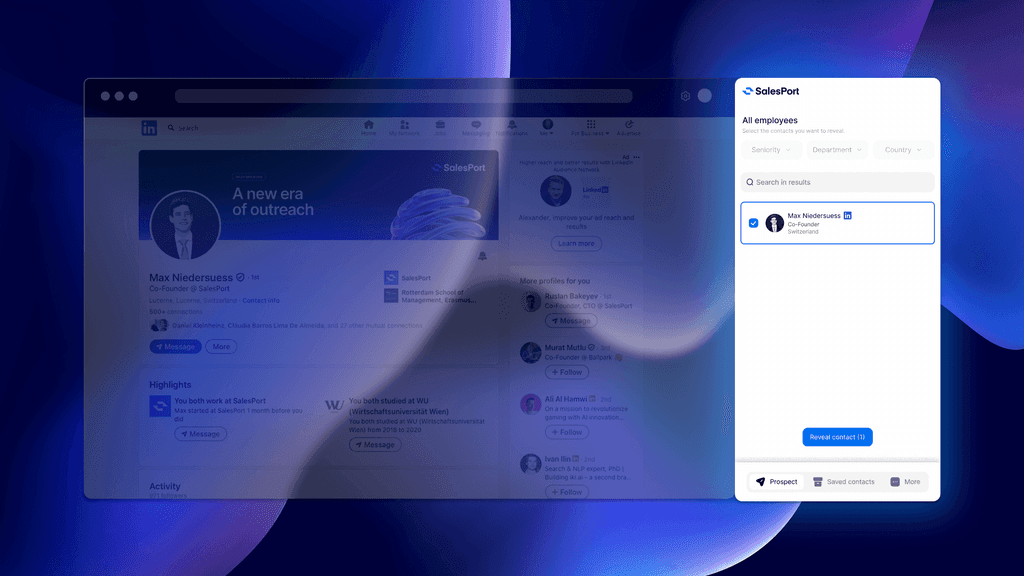The image size is (1024, 576).
Task: Click the SalesPort logo in panel header
Action: (771, 91)
